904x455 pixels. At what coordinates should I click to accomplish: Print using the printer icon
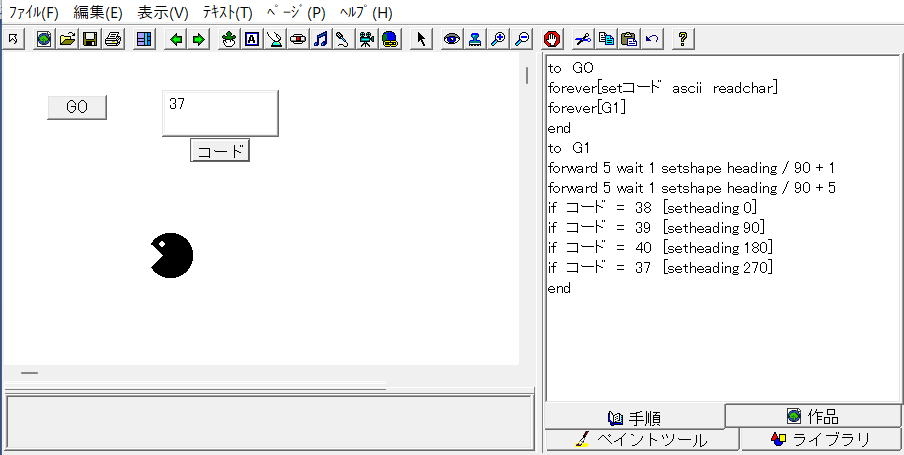point(113,39)
